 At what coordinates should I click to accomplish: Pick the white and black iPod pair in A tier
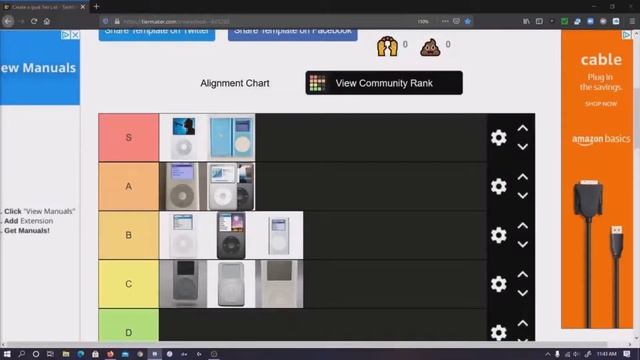click(231, 186)
